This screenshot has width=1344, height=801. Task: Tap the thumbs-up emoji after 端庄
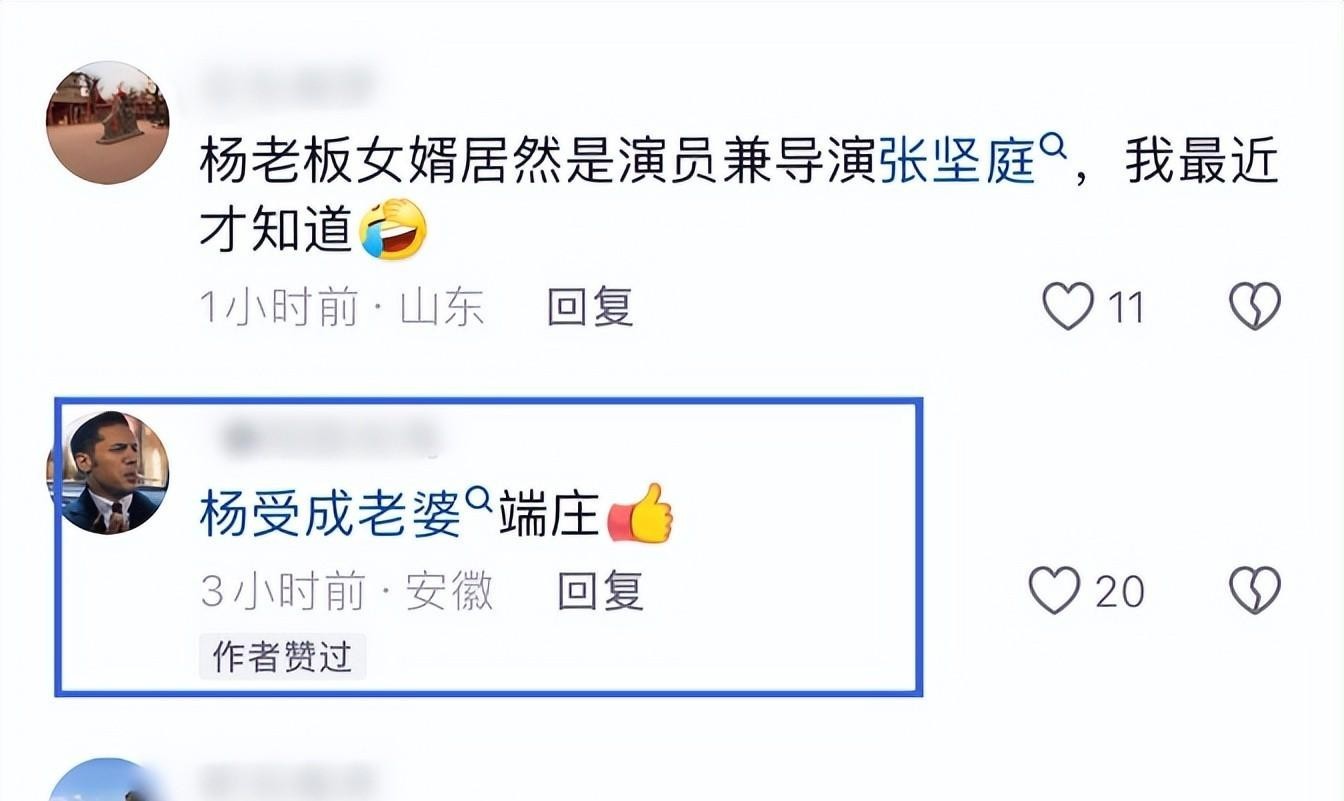point(641,514)
